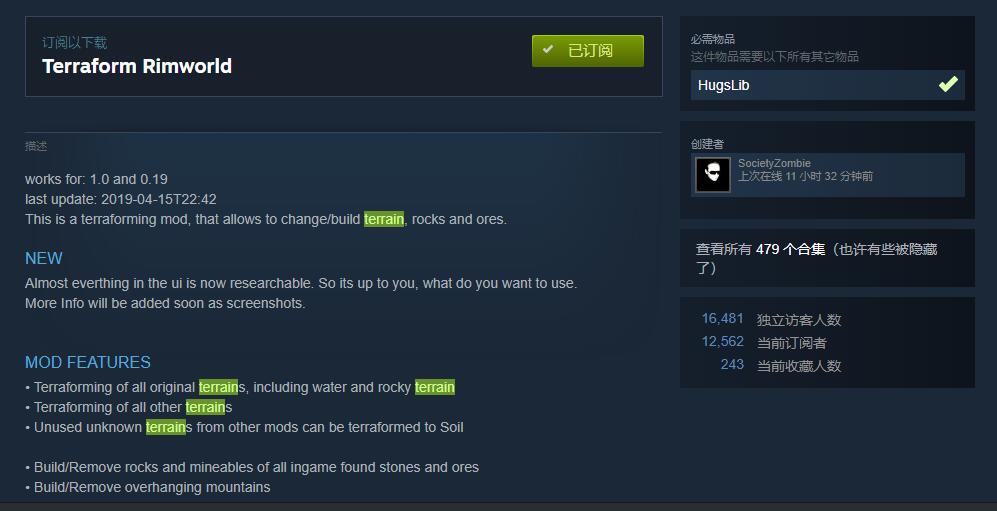This screenshot has width=997, height=511.
Task: Open the HugsLib required item
Action: click(827, 85)
